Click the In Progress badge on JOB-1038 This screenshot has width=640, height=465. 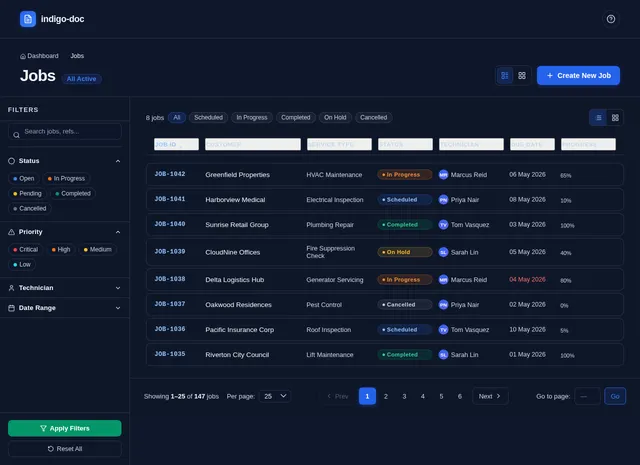pyautogui.click(x=404, y=280)
